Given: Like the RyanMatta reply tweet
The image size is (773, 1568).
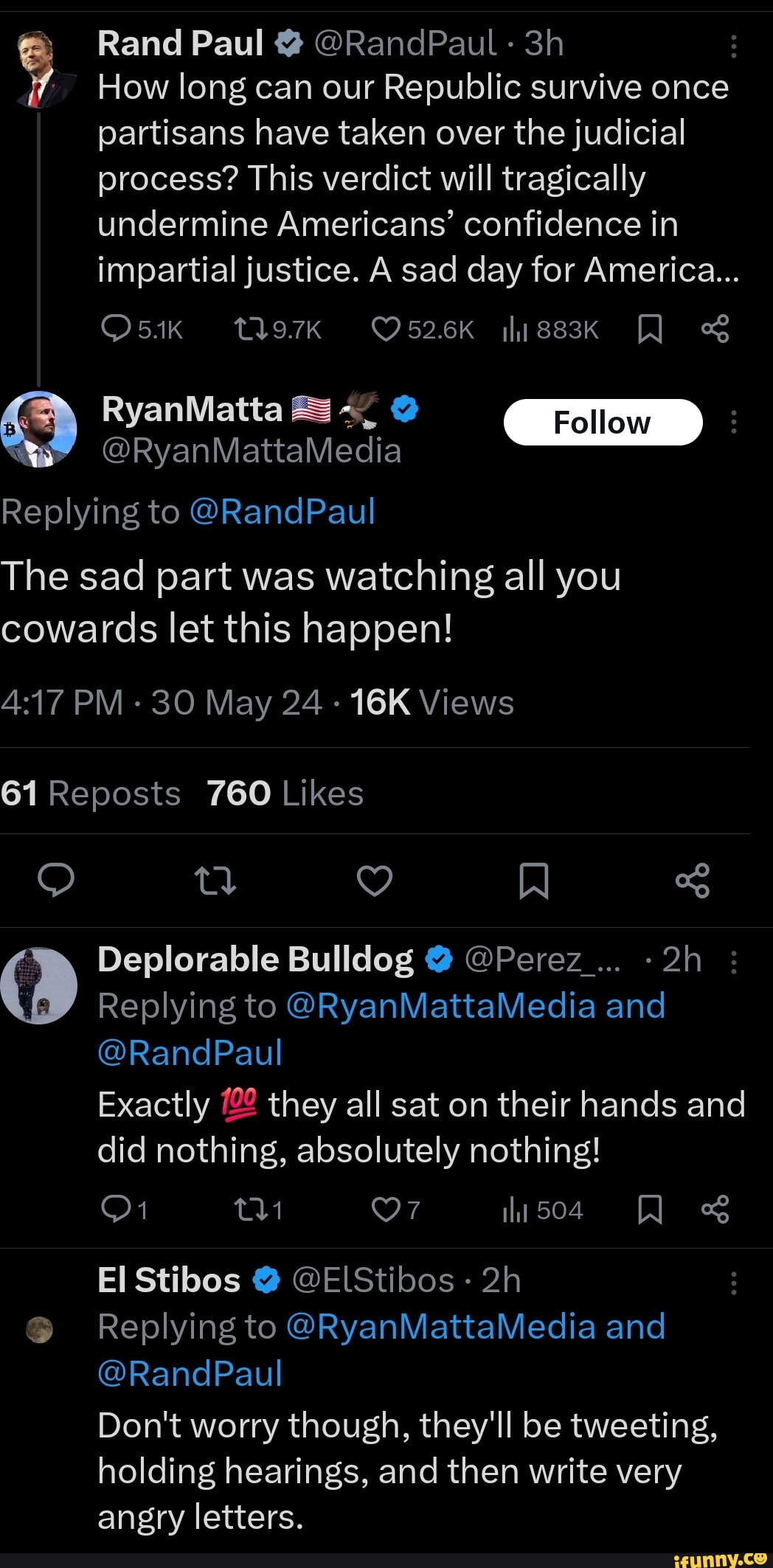Looking at the screenshot, I should tap(375, 881).
